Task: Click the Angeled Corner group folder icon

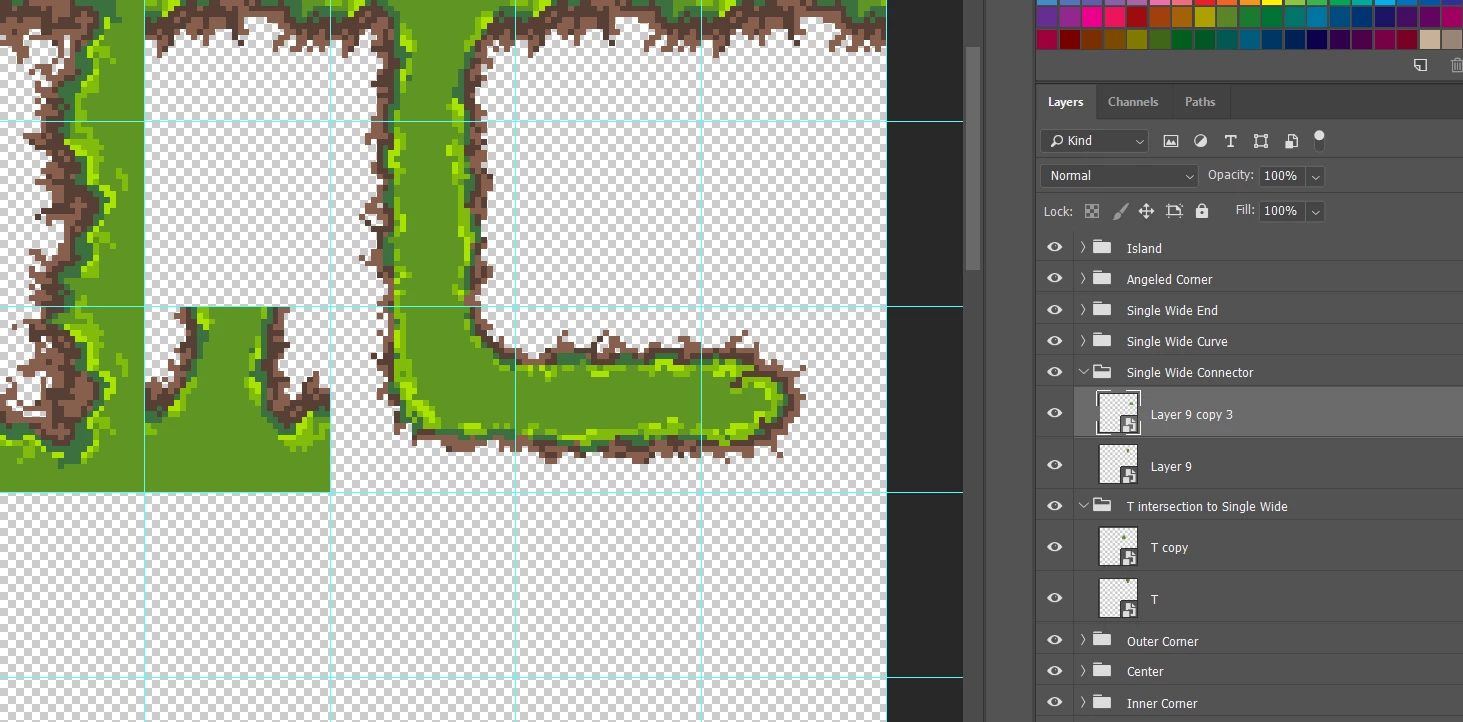Action: pos(1103,278)
